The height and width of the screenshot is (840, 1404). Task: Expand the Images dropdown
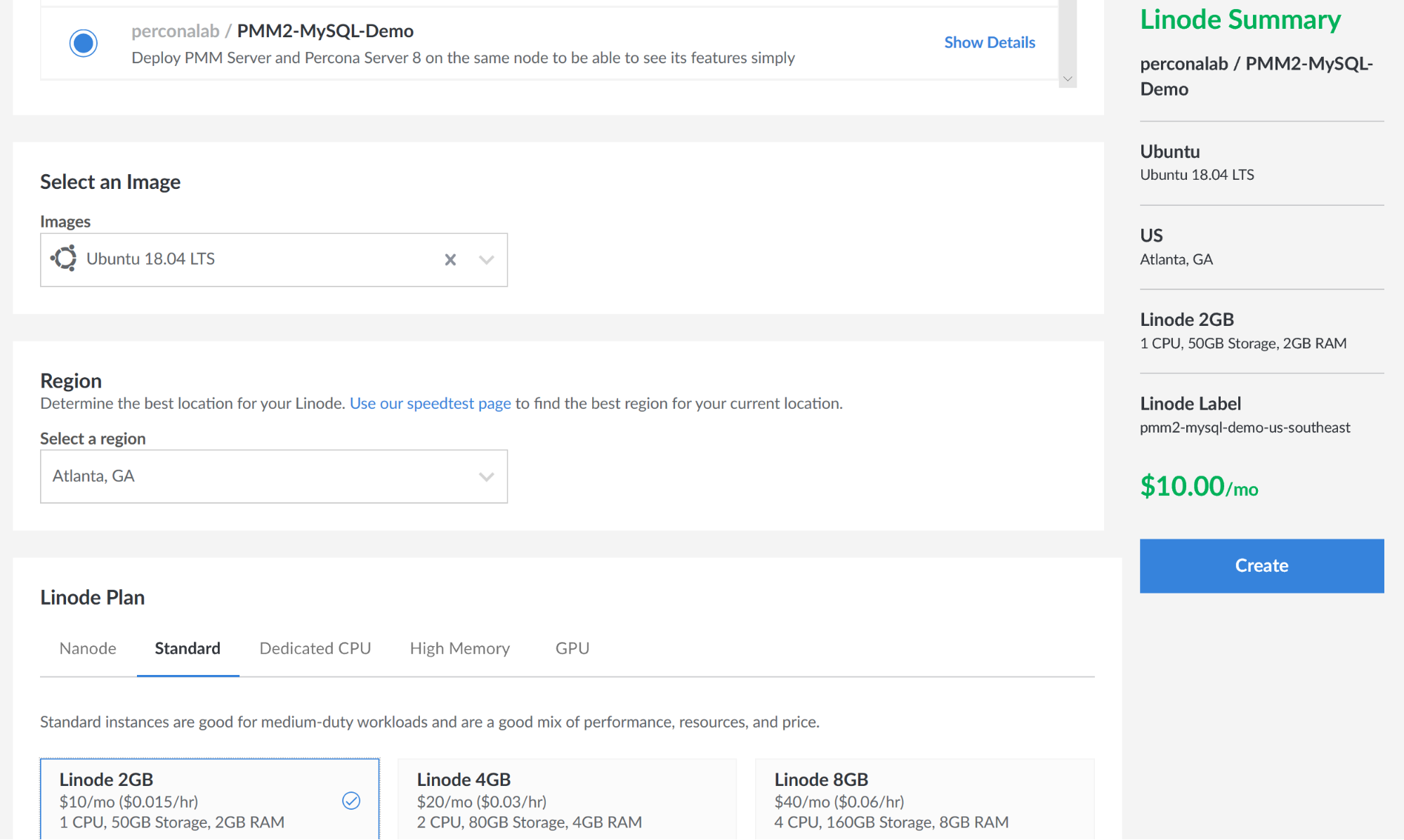tap(486, 259)
